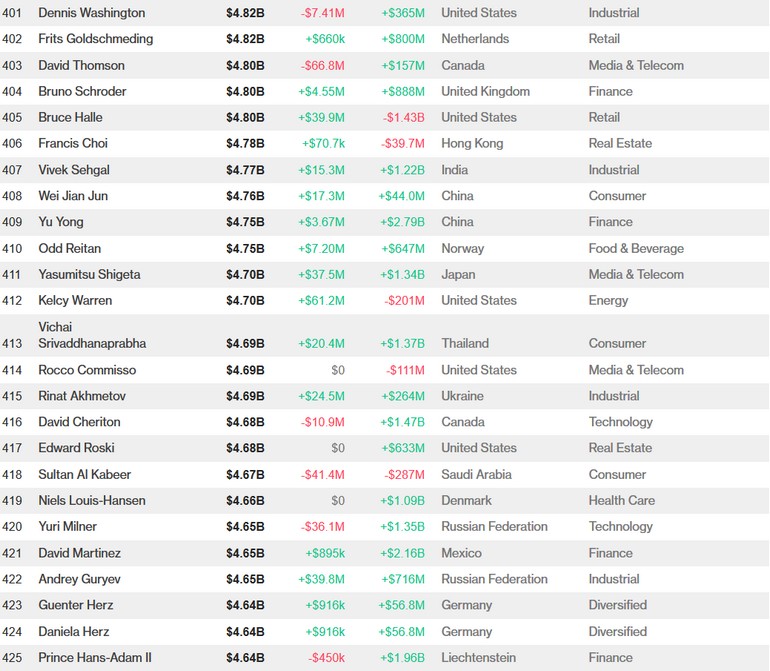Open Francis Choi's profile link

(x=73, y=143)
